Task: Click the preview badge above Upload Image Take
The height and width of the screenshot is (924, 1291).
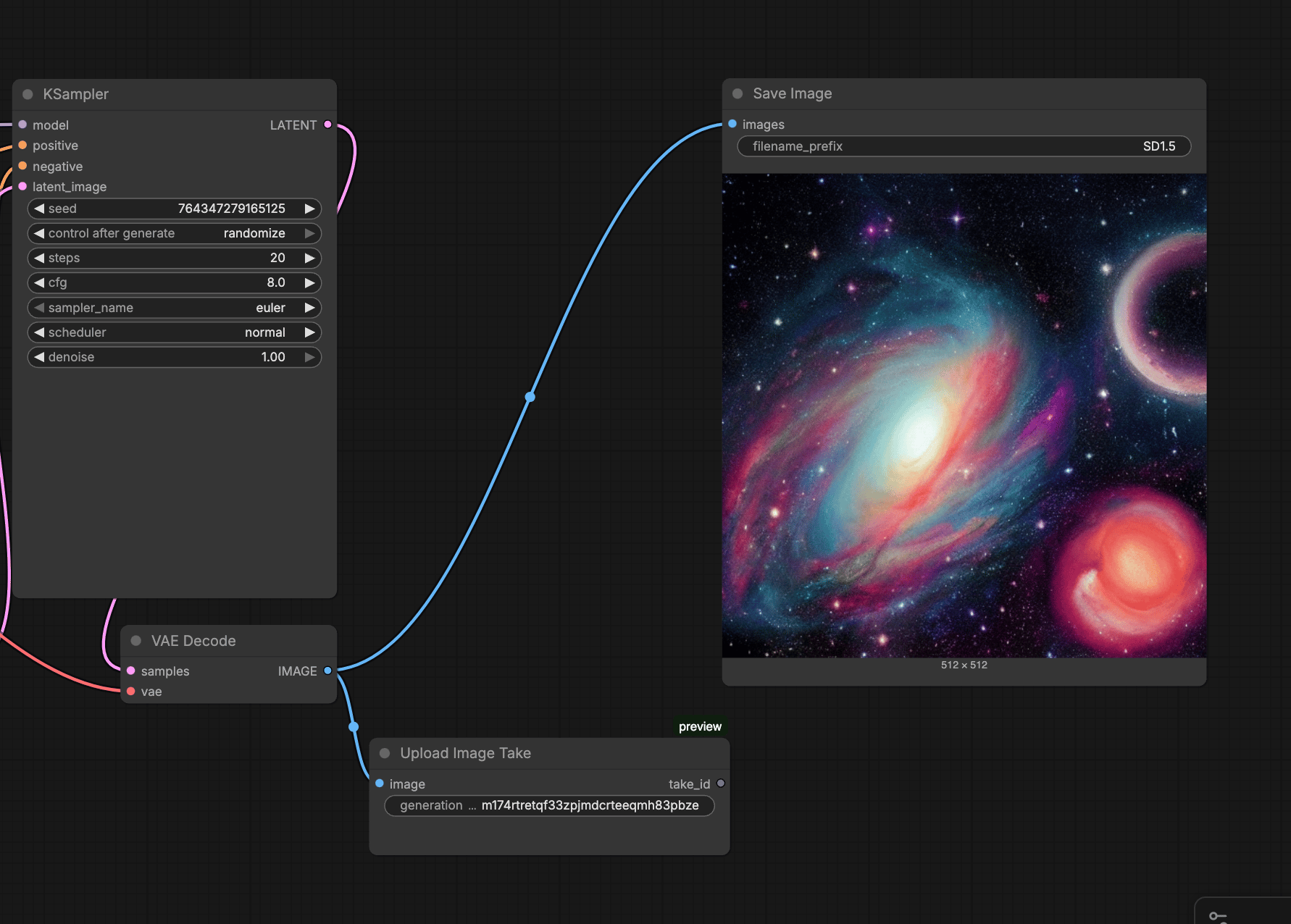Action: coord(700,726)
